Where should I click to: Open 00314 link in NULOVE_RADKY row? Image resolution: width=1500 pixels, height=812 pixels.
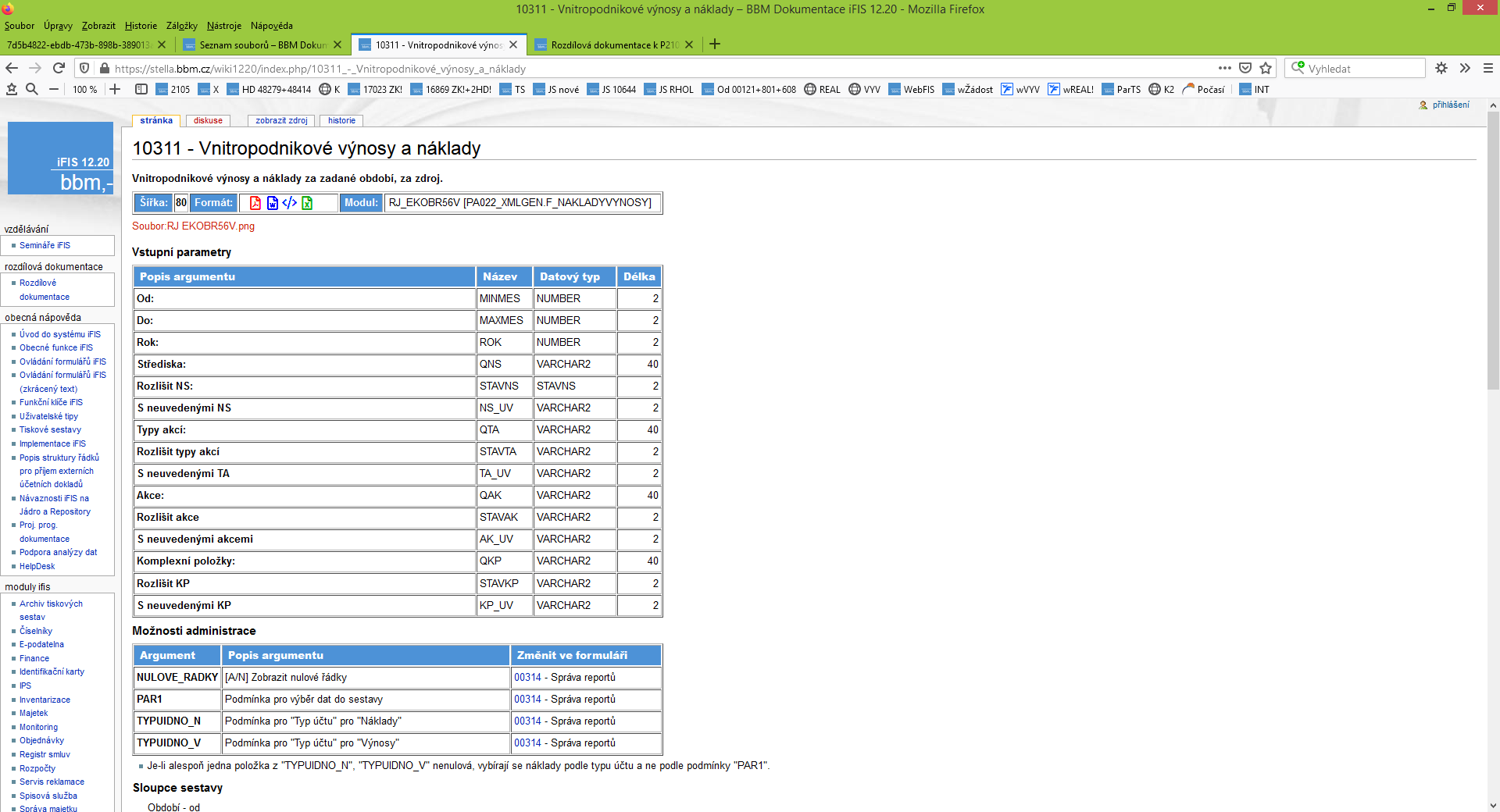[527, 678]
